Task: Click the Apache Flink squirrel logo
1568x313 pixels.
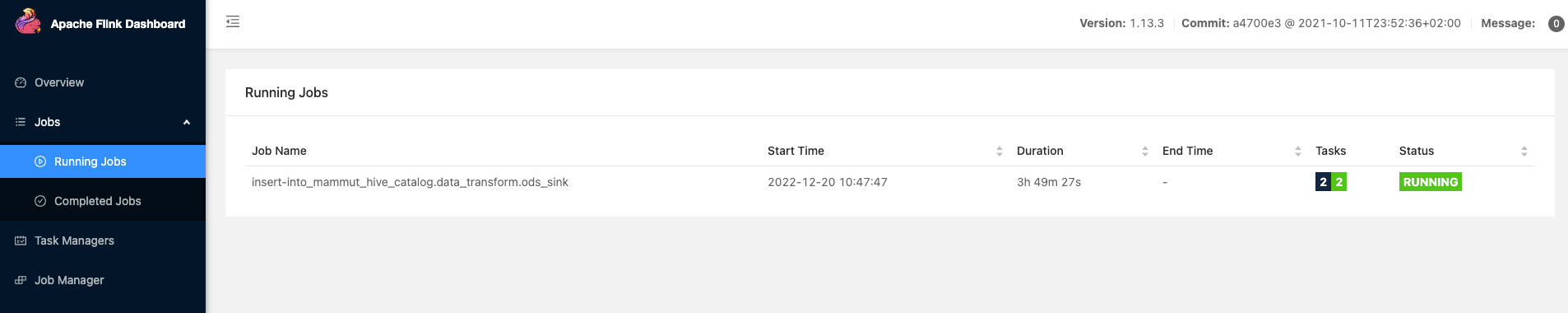Action: [x=28, y=21]
